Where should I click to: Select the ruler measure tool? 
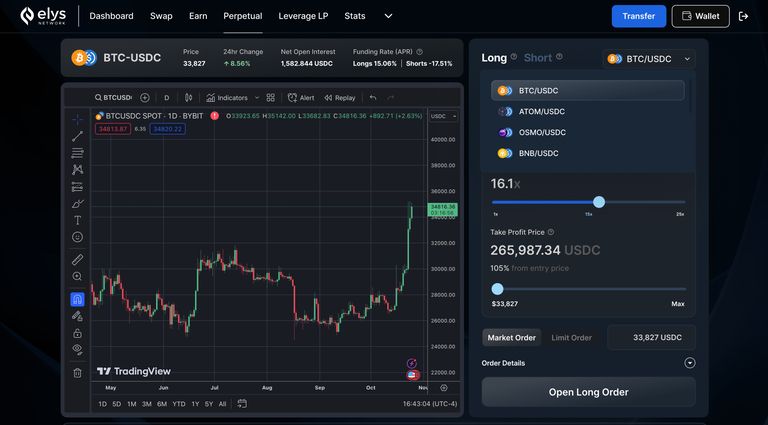click(x=77, y=259)
